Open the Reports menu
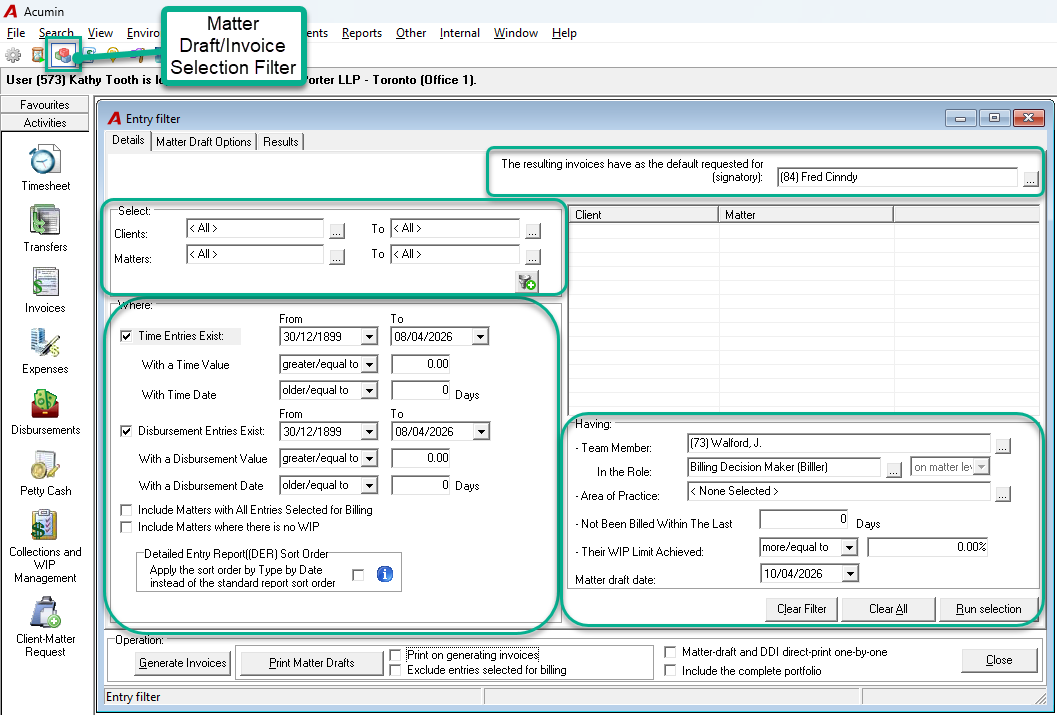The height and width of the screenshot is (715, 1057). (x=361, y=33)
